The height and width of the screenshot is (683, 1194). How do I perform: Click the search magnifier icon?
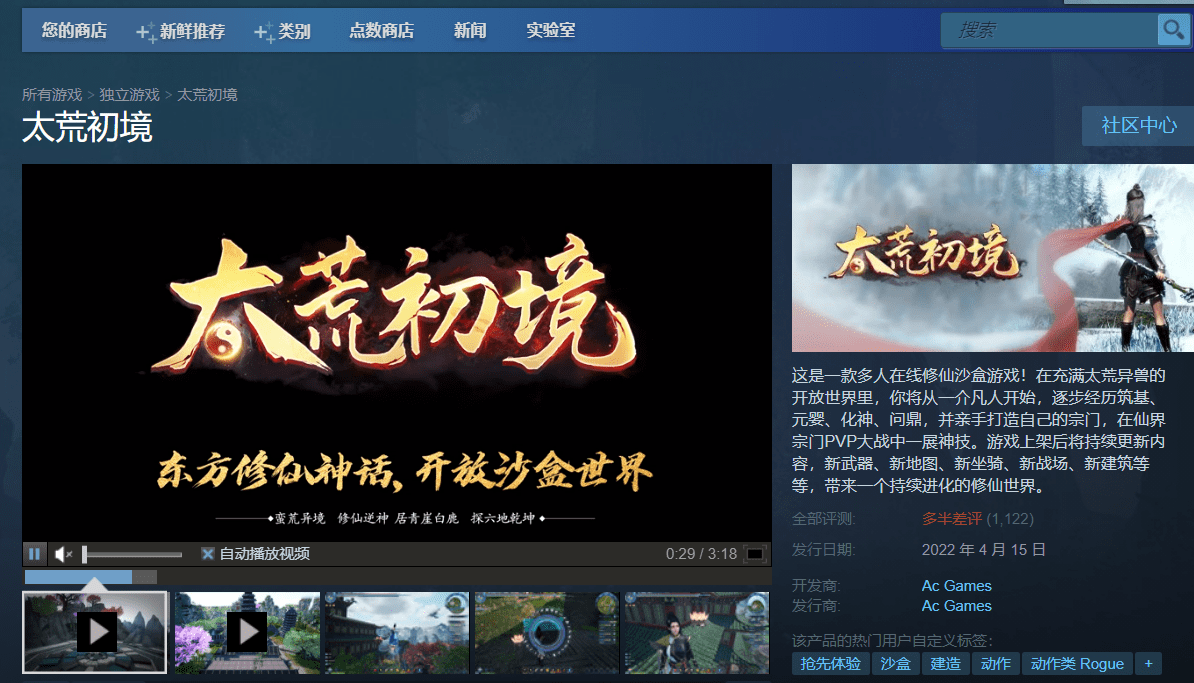coord(1173,30)
